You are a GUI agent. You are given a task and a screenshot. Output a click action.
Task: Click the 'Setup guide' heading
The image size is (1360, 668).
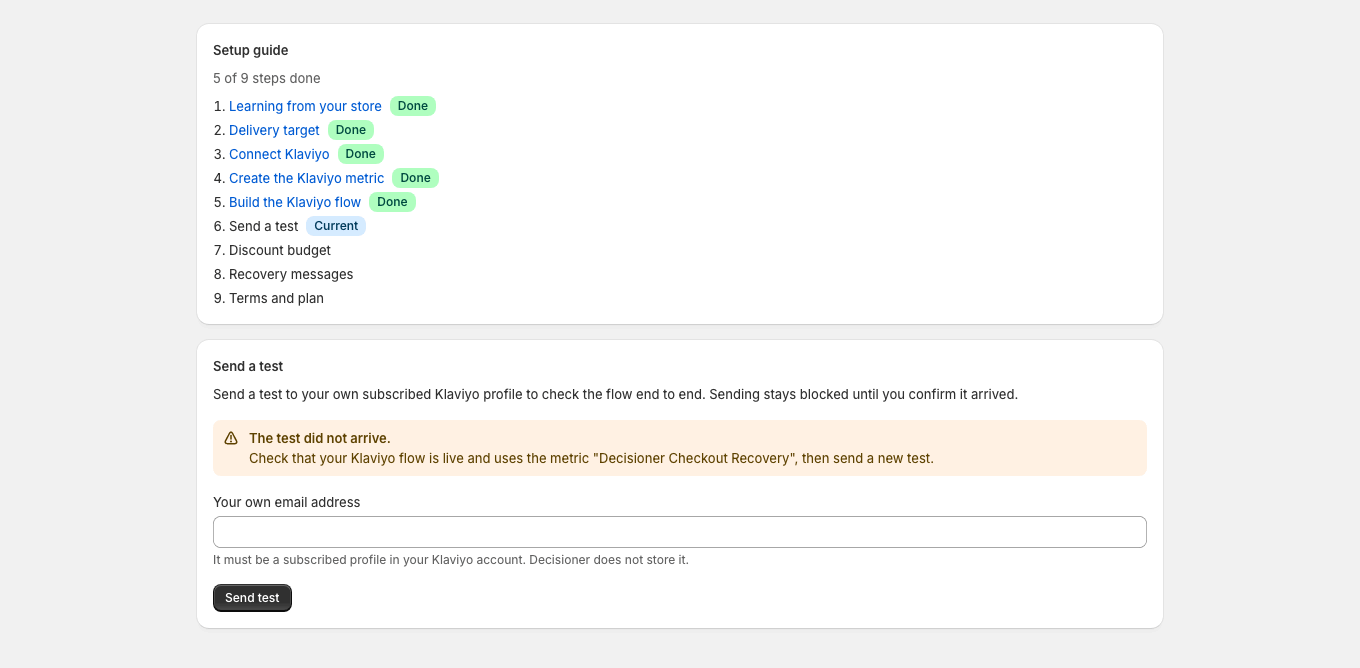click(x=251, y=50)
